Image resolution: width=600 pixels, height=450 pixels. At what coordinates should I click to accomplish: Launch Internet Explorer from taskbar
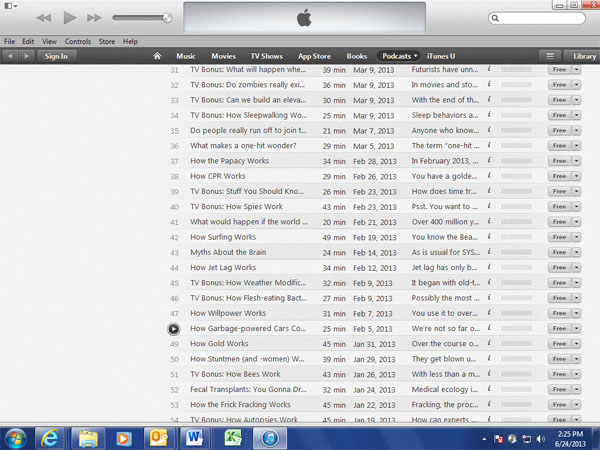tap(50, 438)
